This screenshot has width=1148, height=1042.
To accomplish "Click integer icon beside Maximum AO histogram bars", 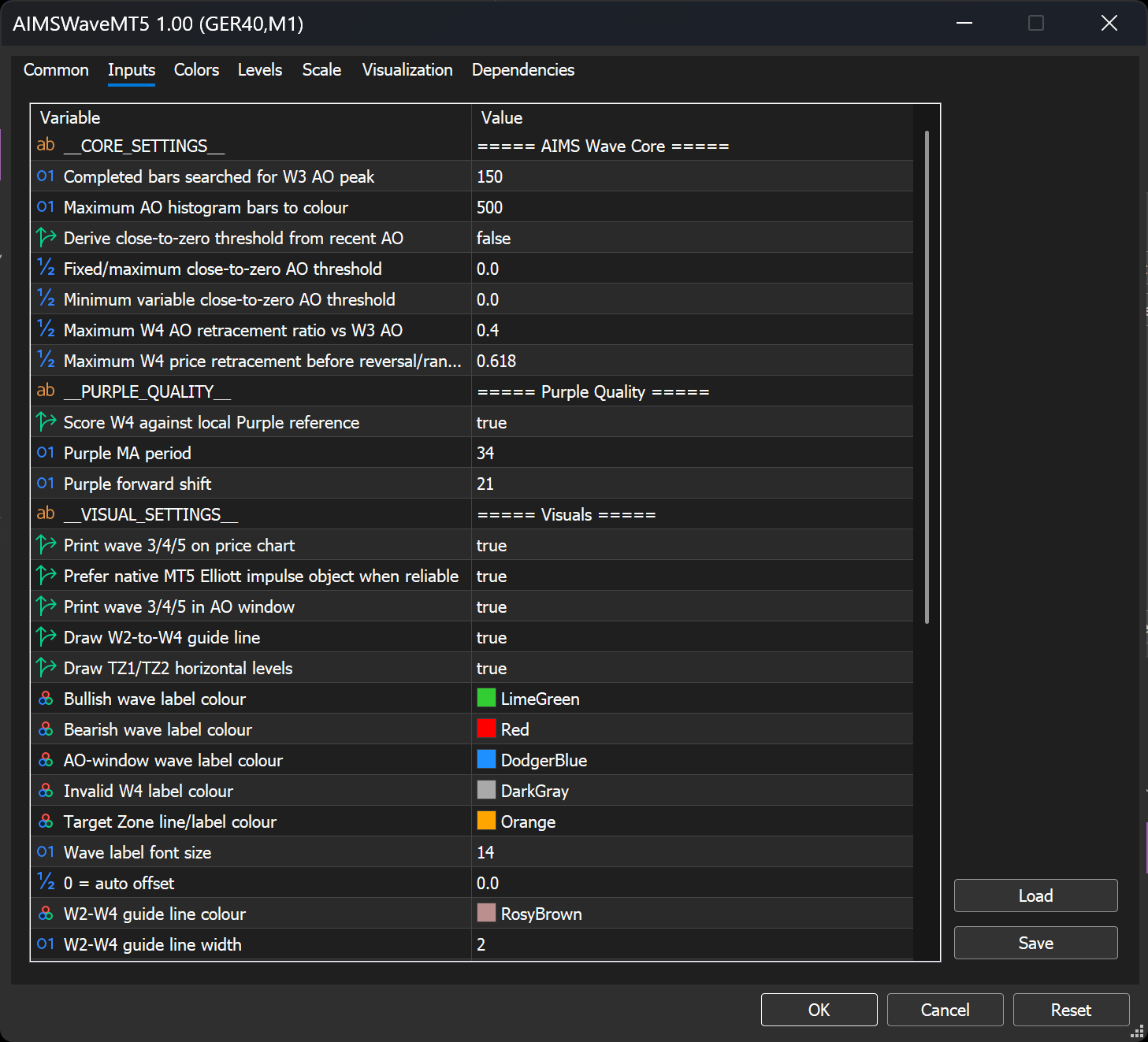I will click(46, 206).
